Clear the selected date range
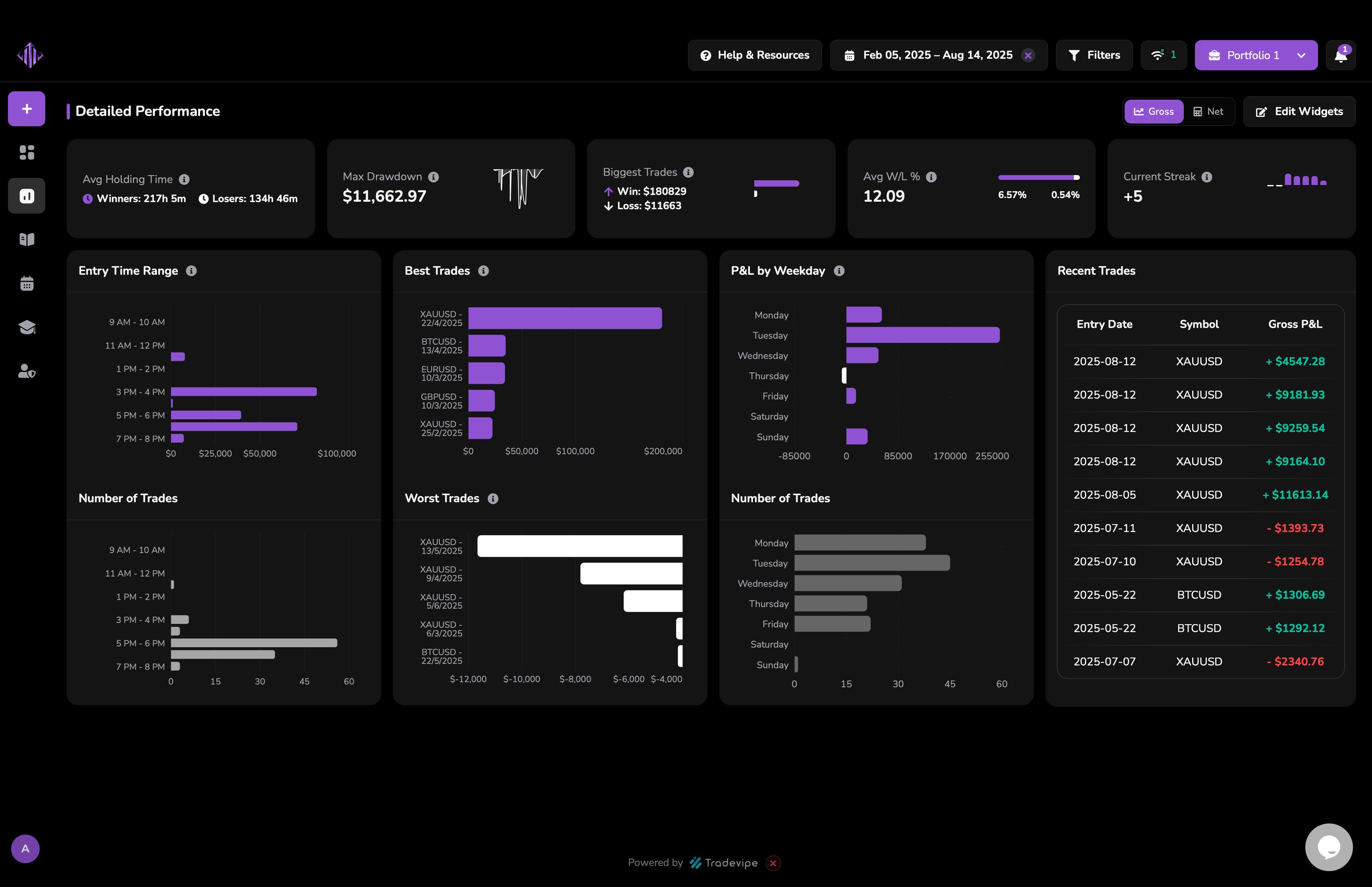1372x887 pixels. point(1028,55)
